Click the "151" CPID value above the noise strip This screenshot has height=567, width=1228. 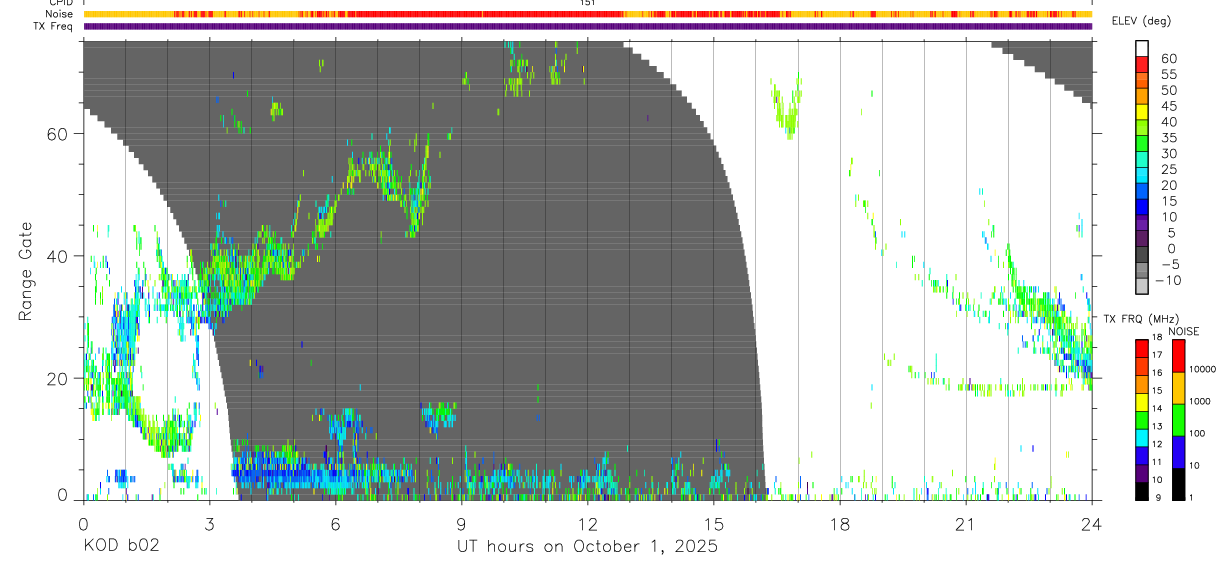[587, 3]
